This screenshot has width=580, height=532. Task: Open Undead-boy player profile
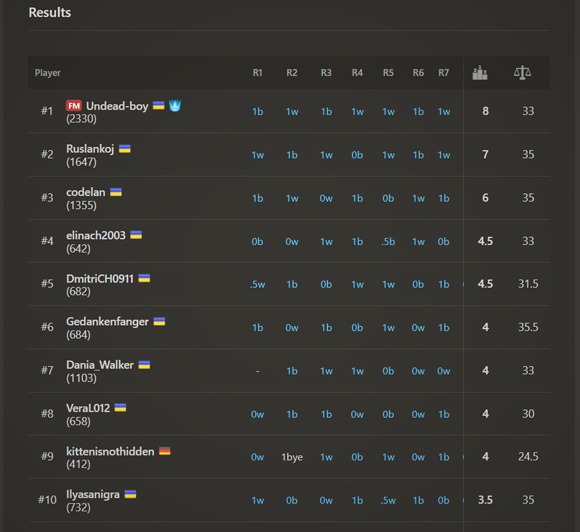[x=117, y=106]
